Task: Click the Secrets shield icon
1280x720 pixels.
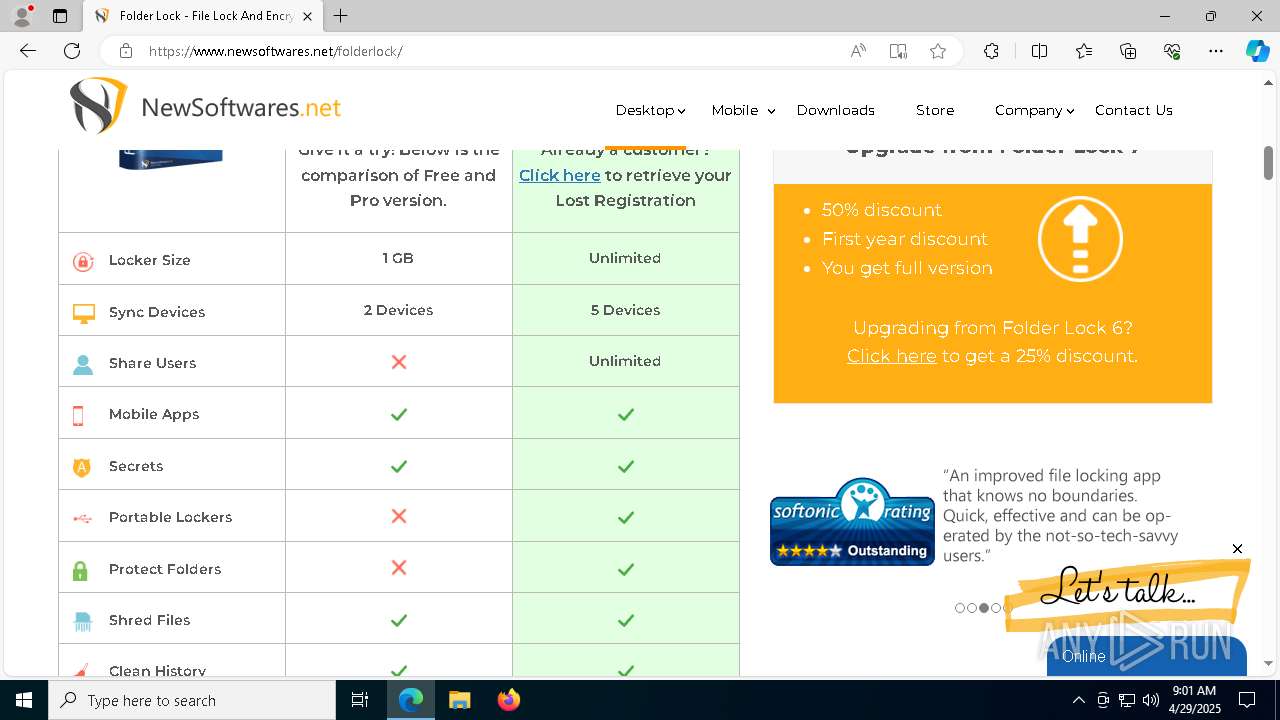Action: [82, 467]
